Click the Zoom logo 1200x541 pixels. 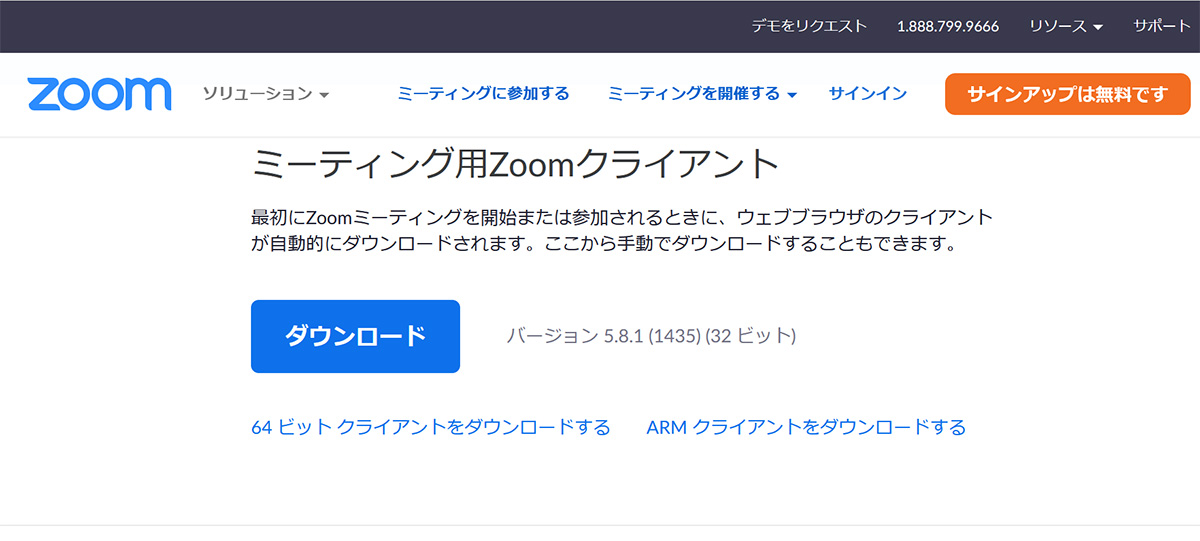[100, 94]
